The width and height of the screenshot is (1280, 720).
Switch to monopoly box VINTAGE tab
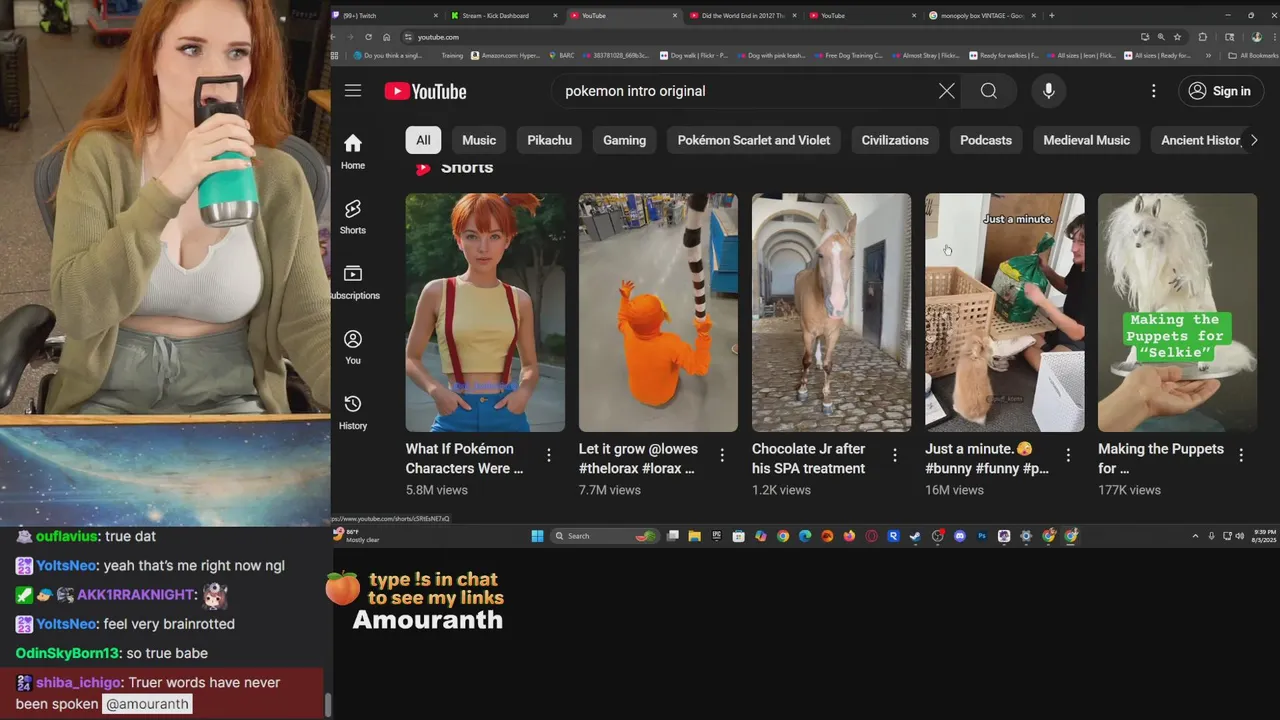point(982,15)
